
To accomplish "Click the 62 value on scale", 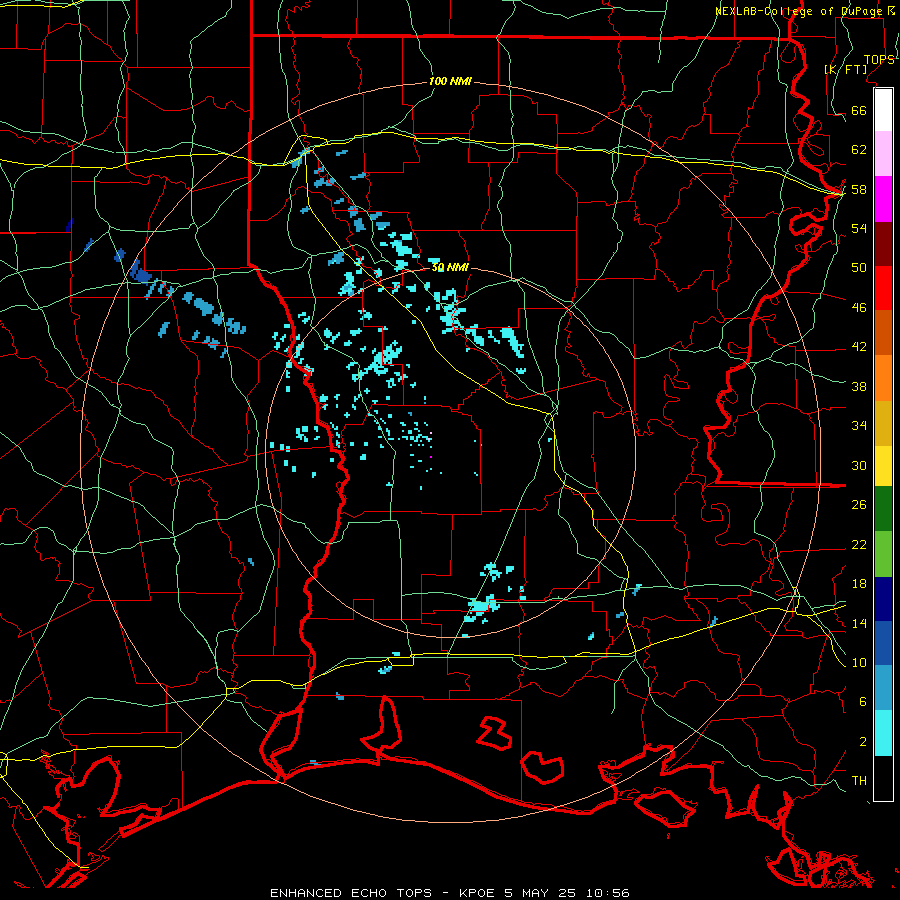I will [859, 150].
